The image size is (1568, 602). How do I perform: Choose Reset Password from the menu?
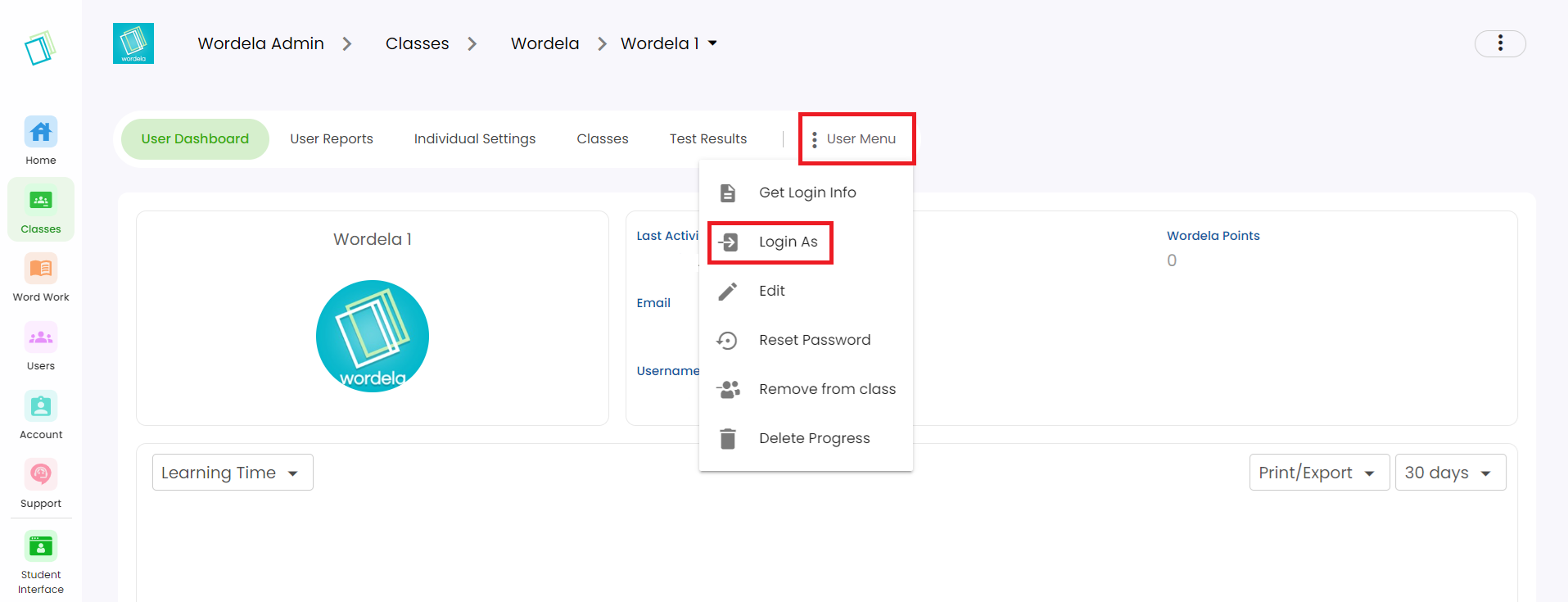806,340
